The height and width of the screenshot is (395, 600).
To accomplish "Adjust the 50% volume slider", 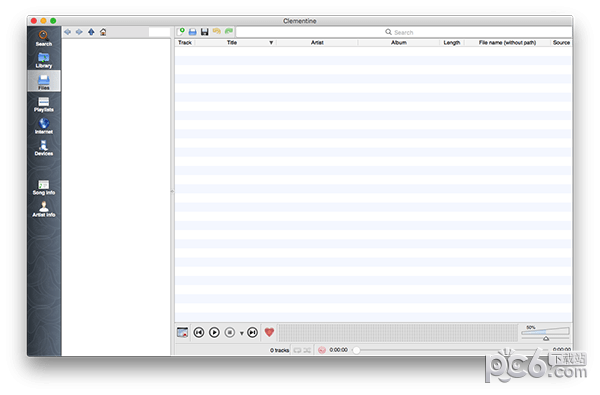I will 546,333.
